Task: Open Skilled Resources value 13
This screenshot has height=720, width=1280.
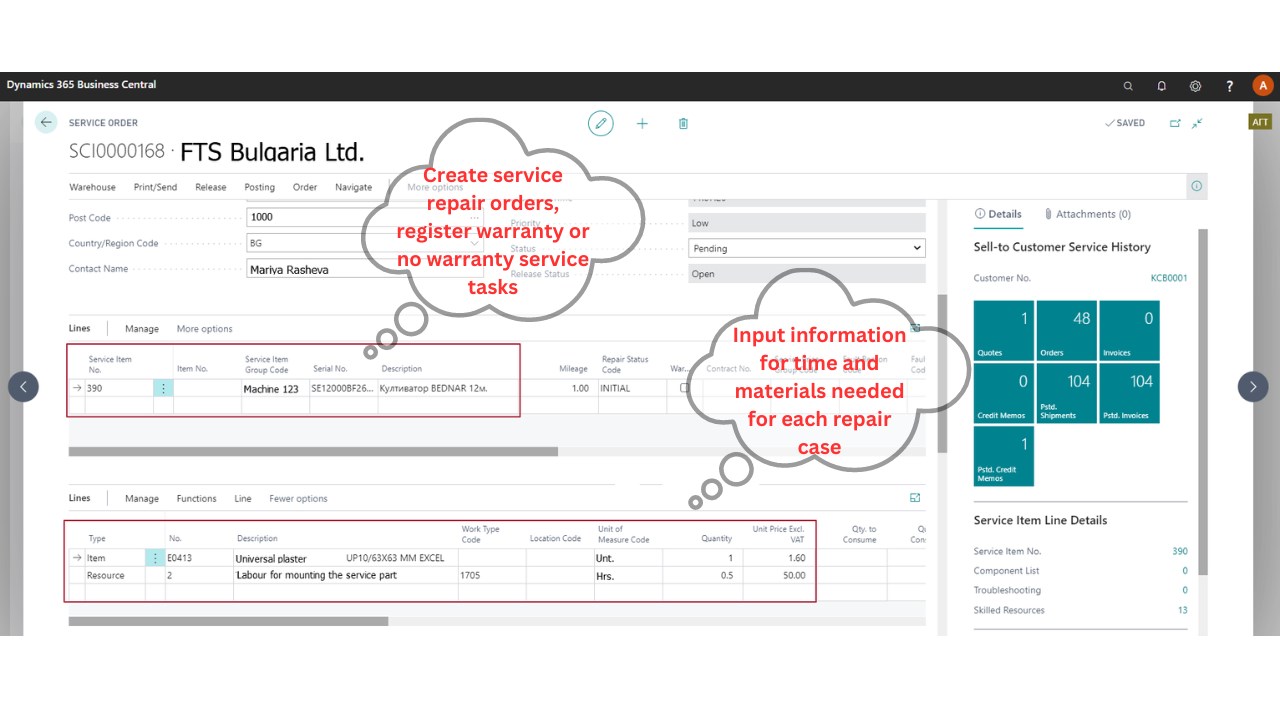Action: click(1183, 610)
